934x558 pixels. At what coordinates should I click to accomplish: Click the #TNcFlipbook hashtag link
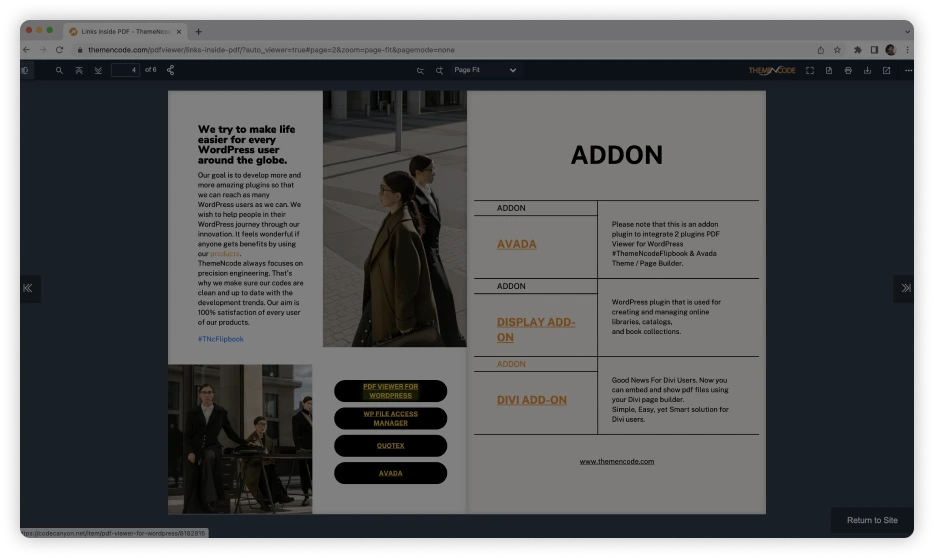click(220, 339)
